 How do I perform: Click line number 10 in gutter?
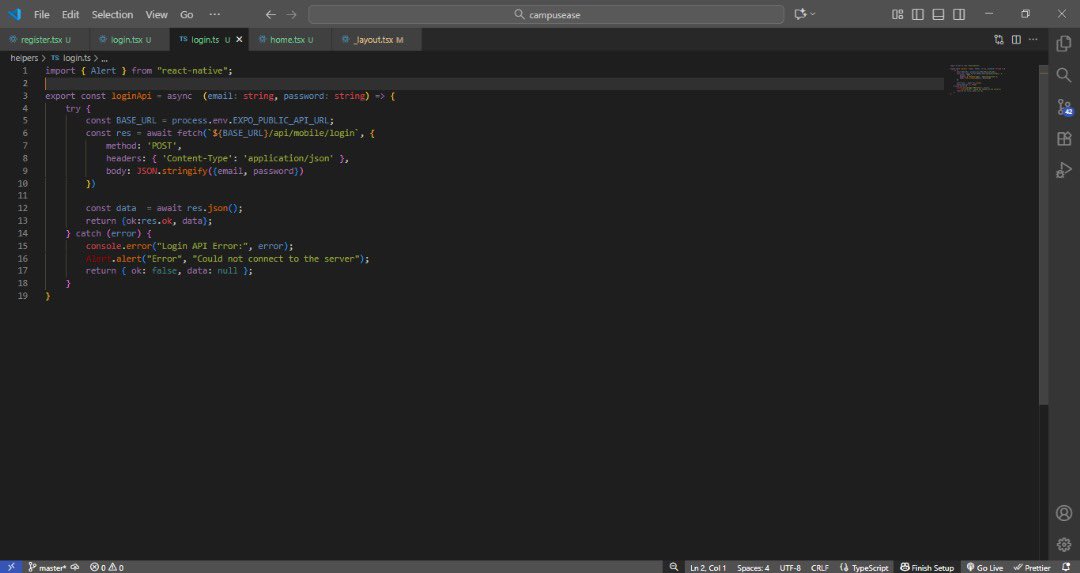pyautogui.click(x=23, y=183)
